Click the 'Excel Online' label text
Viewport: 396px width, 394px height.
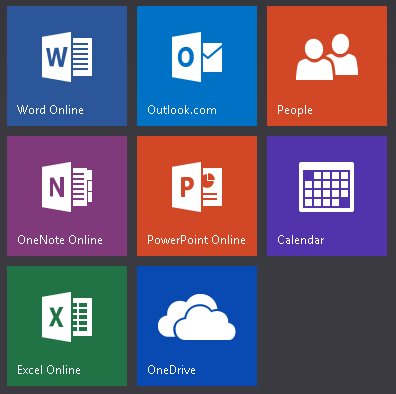click(49, 370)
